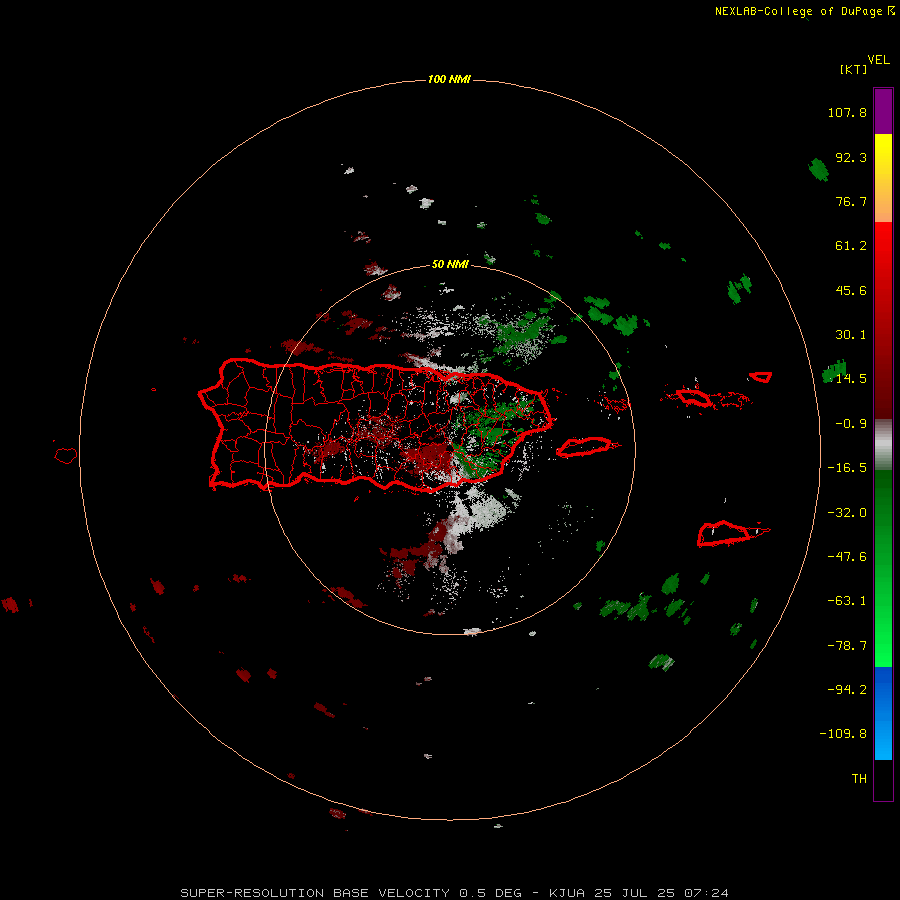This screenshot has height=900, width=900.
Task: Pick the gray near-zero segment of color bar
Action: click(x=883, y=443)
